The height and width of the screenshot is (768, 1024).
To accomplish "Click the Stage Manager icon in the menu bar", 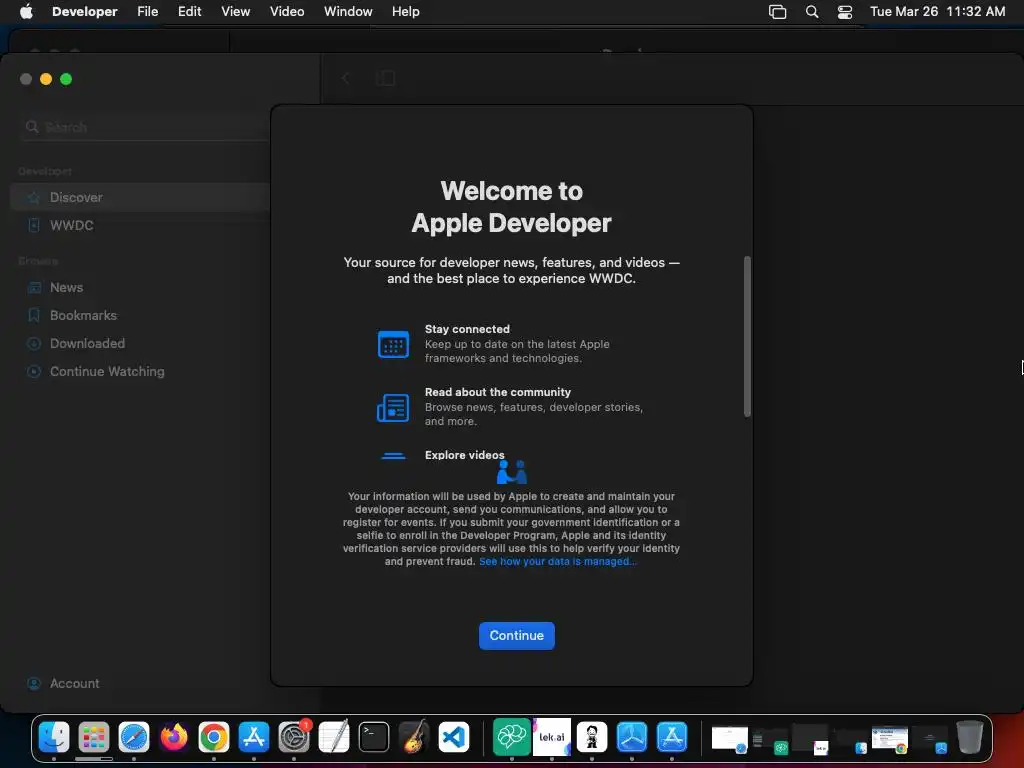I will coord(777,12).
